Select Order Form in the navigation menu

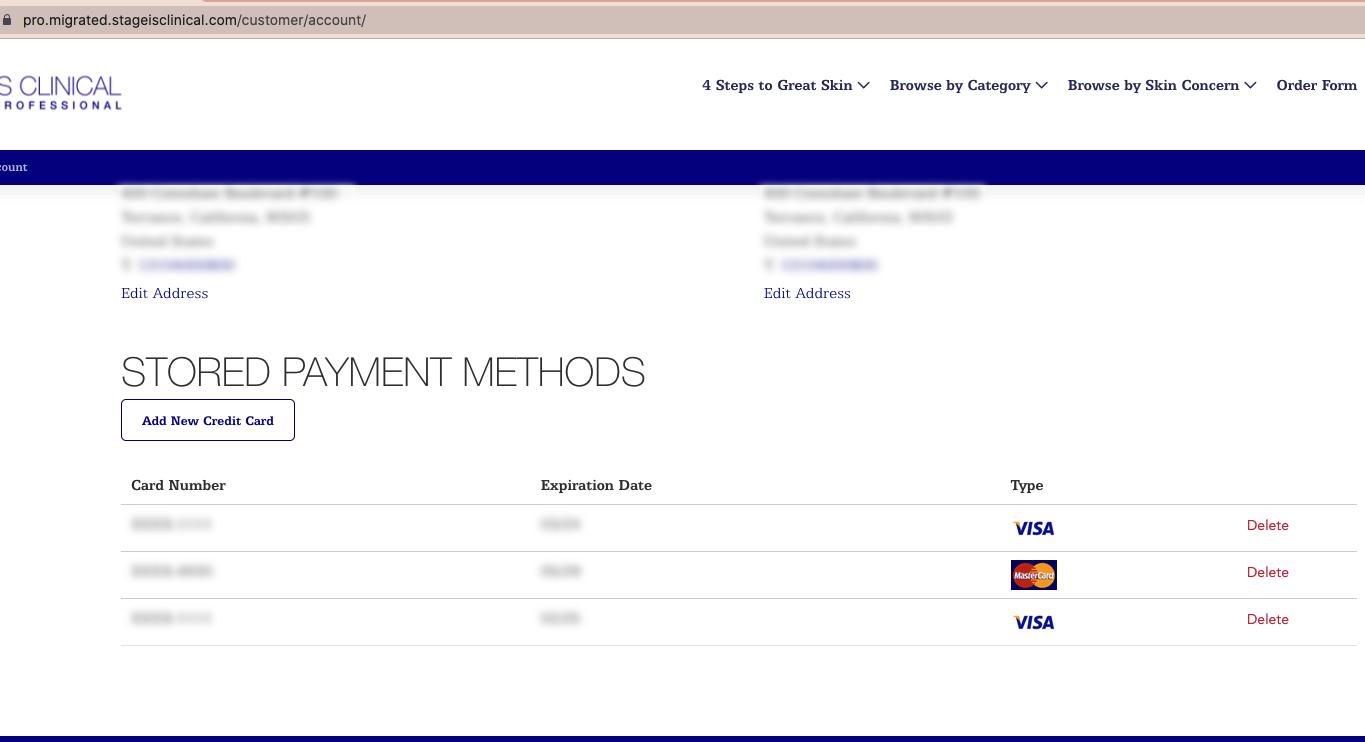coord(1316,85)
